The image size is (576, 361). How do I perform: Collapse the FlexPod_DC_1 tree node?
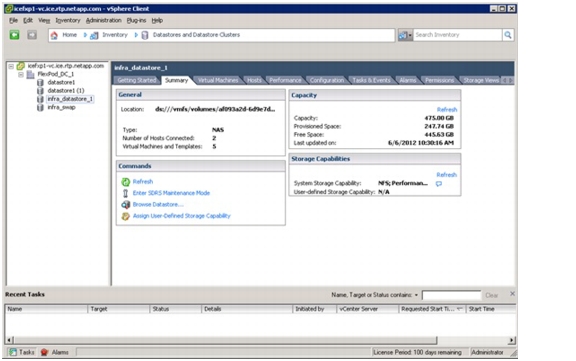coord(21,75)
